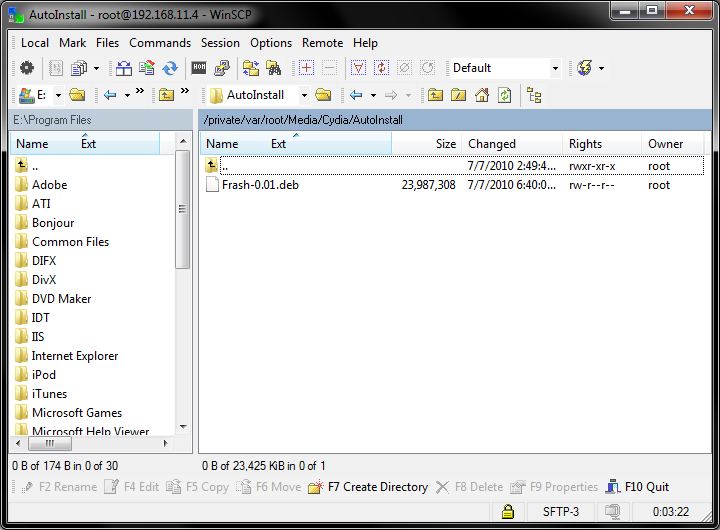Open the Remote menu
This screenshot has width=720, height=530.
point(322,43)
